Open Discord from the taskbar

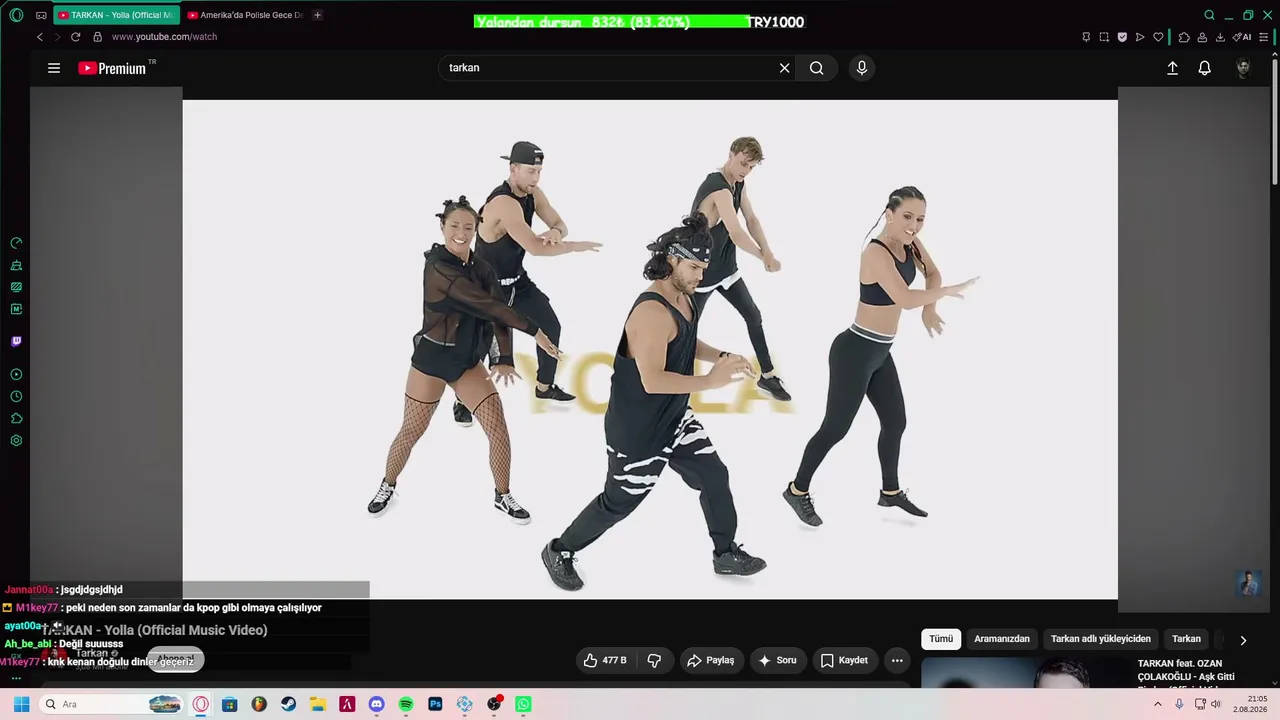377,704
